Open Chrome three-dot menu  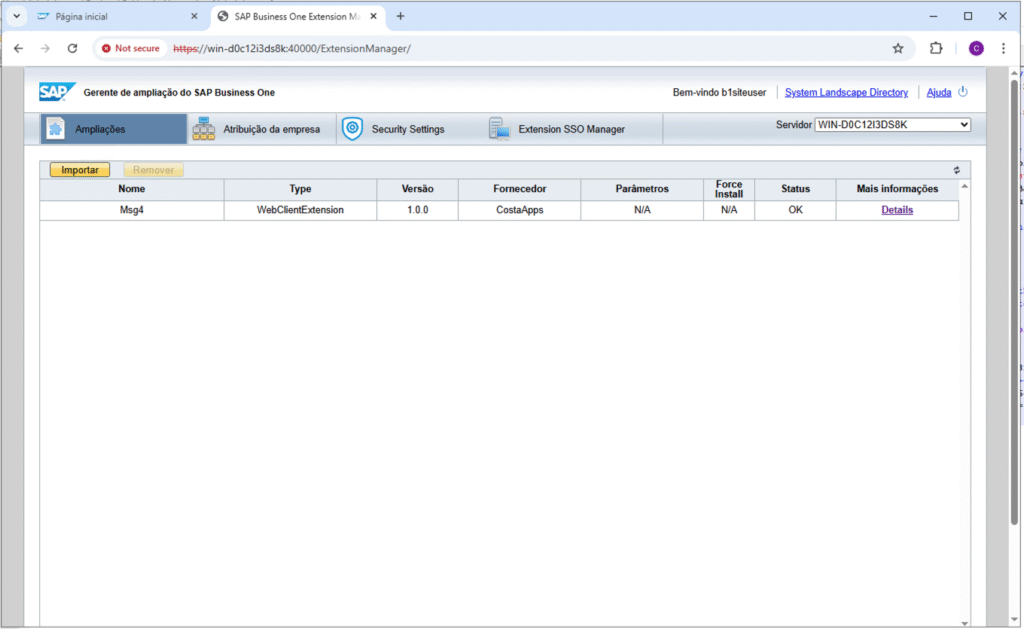click(x=1003, y=48)
